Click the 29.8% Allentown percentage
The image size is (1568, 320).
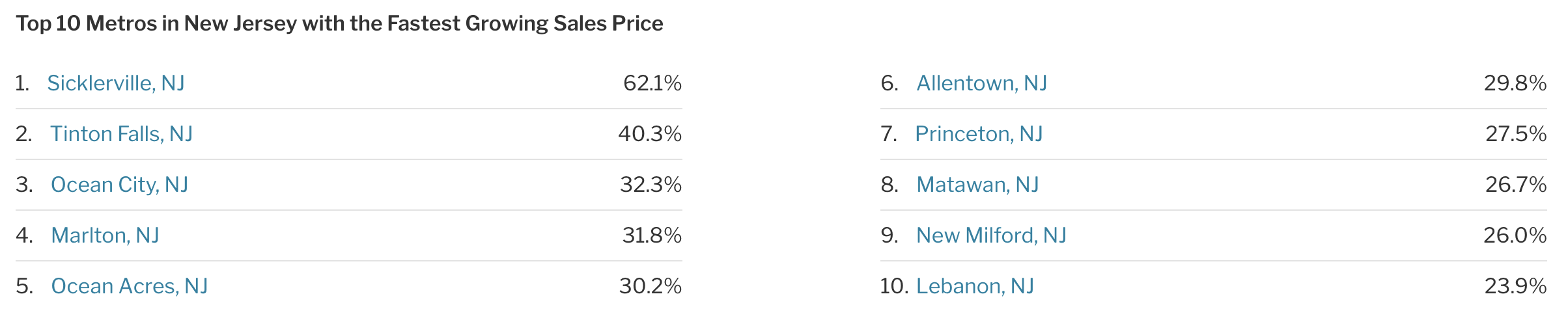tap(1515, 83)
